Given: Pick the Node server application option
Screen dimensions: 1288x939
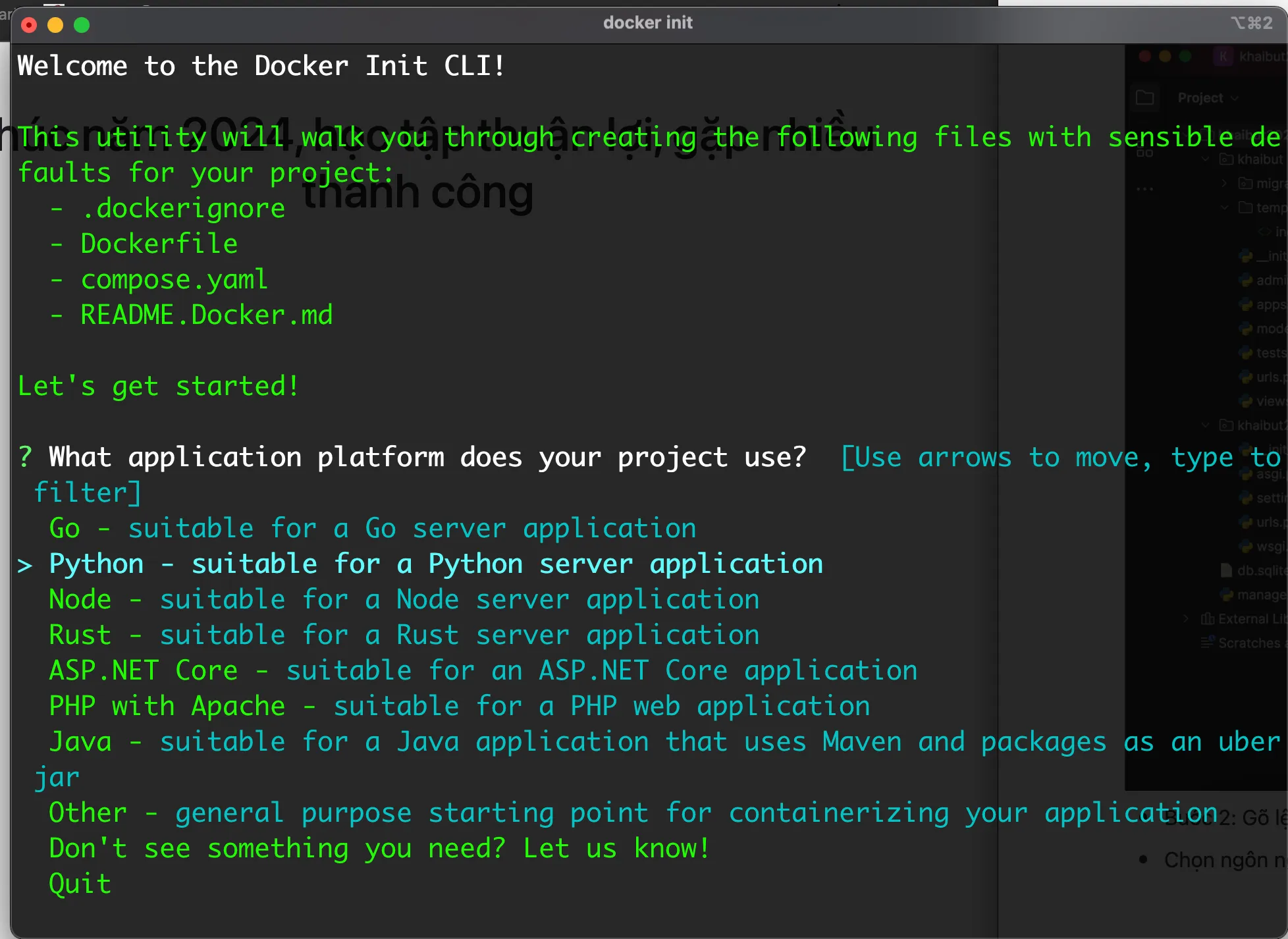Looking at the screenshot, I should pyautogui.click(x=404, y=599).
